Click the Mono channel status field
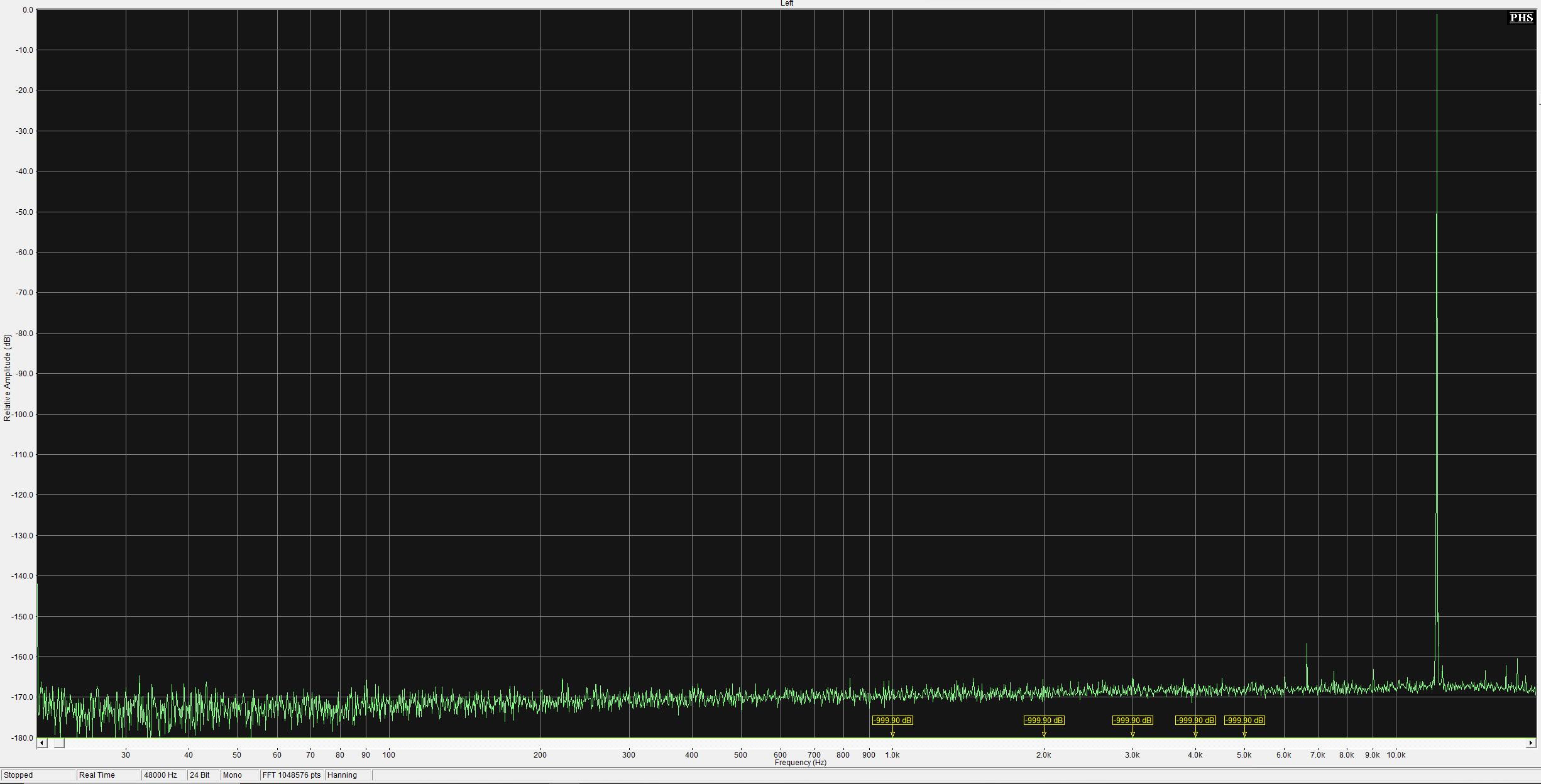Screen dimensions: 1541x784 (x=239, y=775)
